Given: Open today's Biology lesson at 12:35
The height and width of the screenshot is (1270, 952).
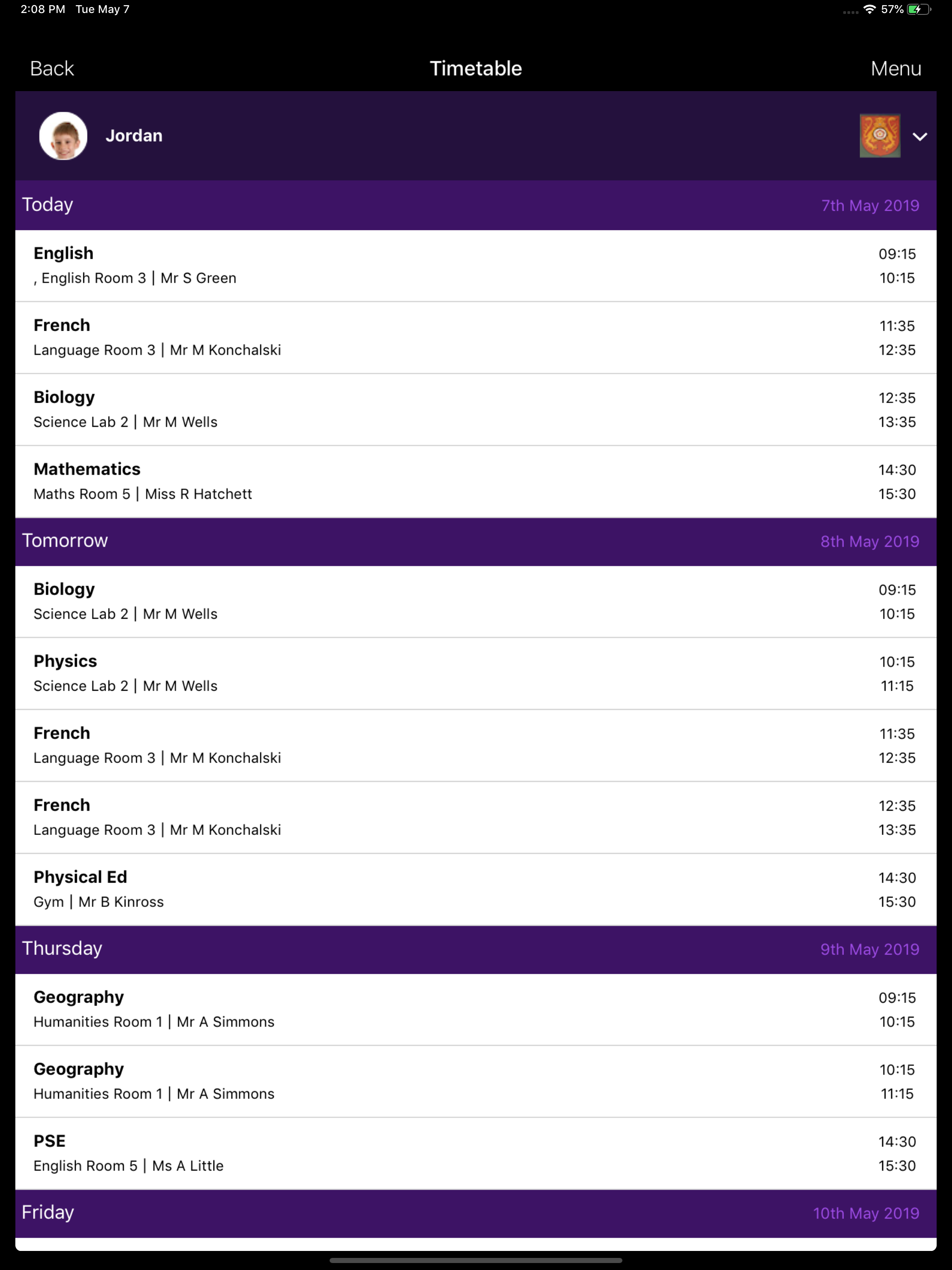Looking at the screenshot, I should [476, 410].
